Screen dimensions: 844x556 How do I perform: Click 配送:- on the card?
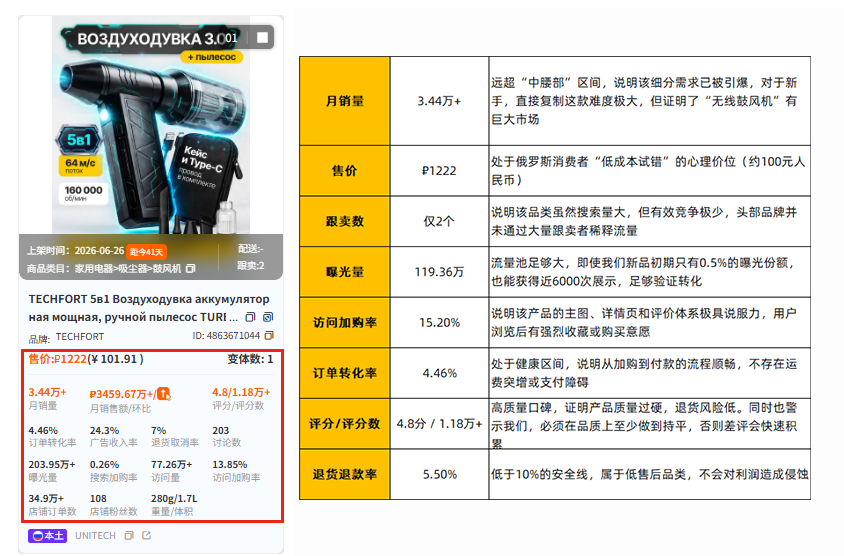251,249
